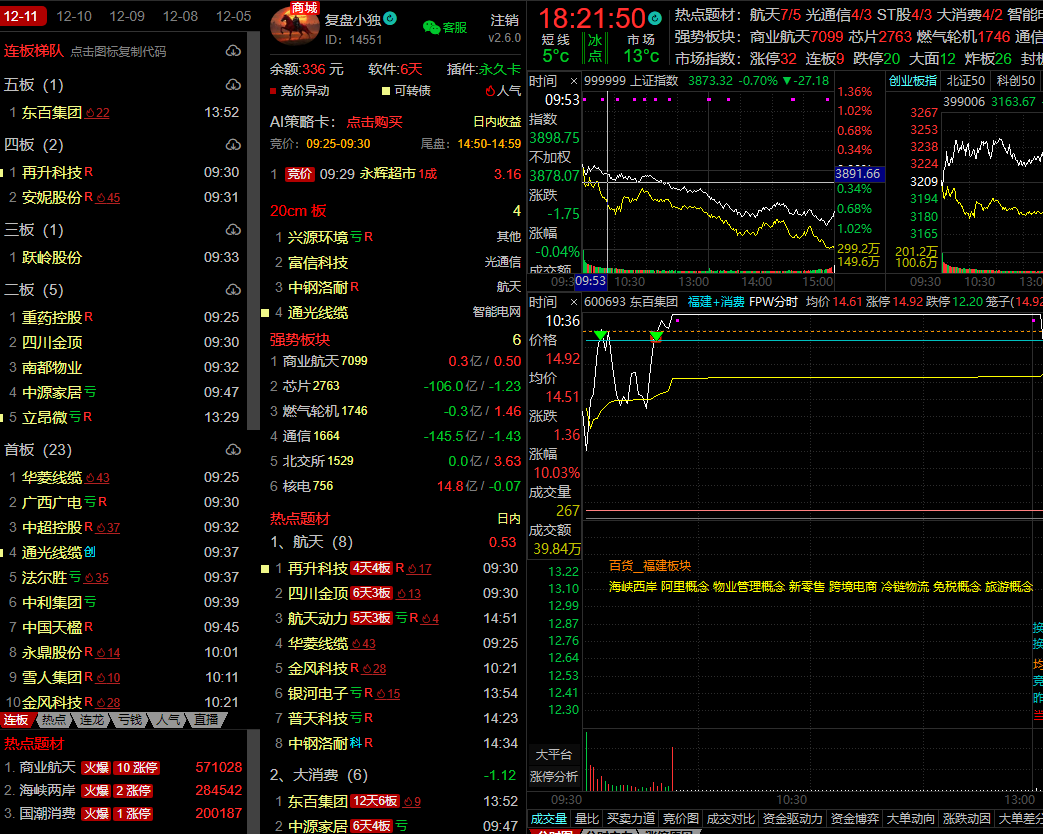Click the 注销 logout button

(x=504, y=20)
